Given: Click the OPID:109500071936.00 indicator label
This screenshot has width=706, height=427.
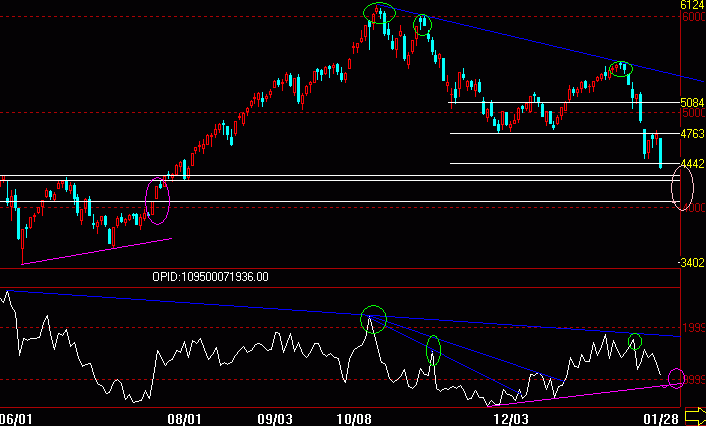Looking at the screenshot, I should (210, 276).
